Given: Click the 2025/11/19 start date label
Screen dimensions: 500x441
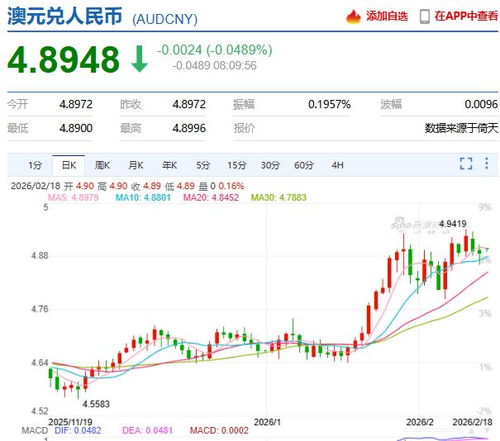Looking at the screenshot, I should tap(70, 422).
